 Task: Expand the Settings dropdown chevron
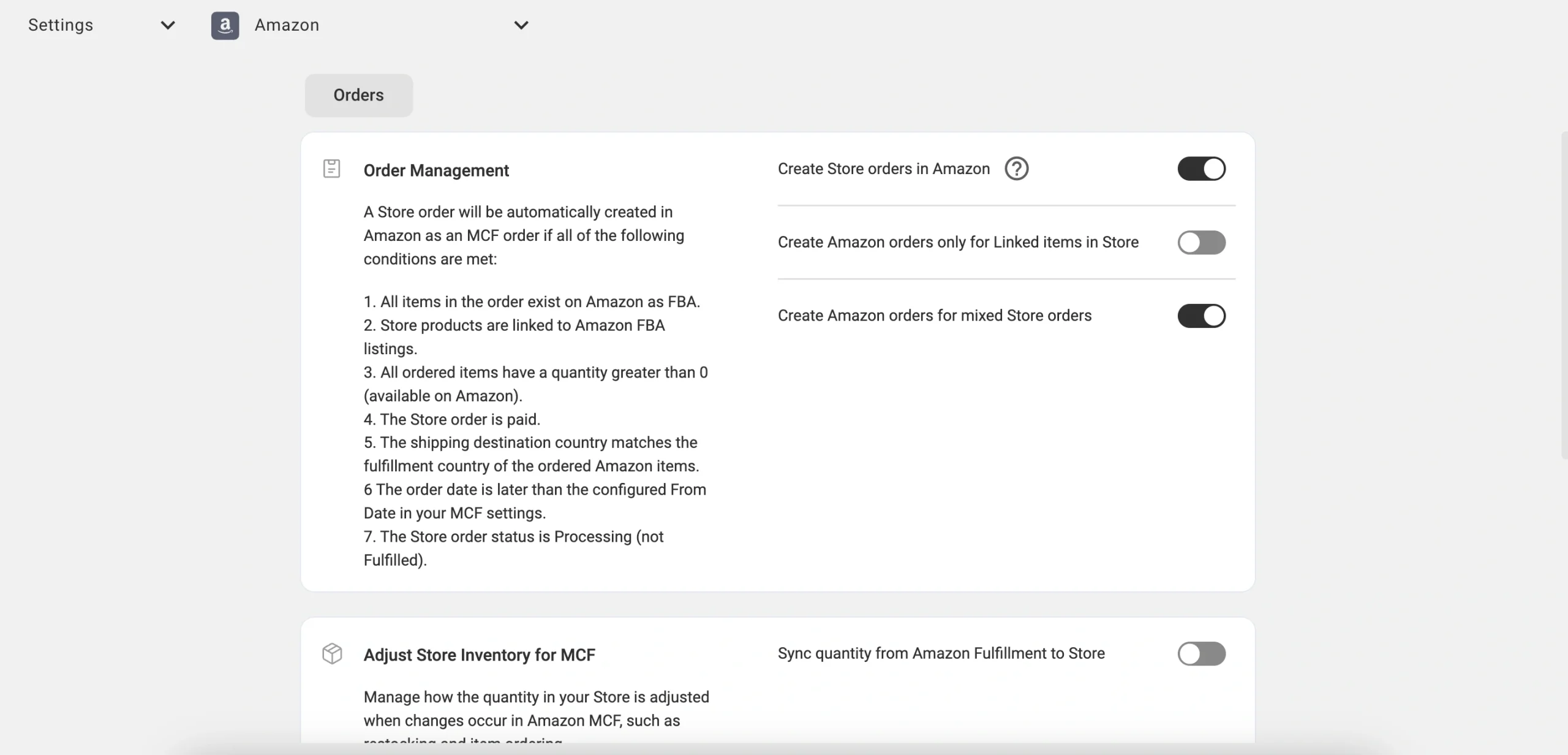point(168,25)
